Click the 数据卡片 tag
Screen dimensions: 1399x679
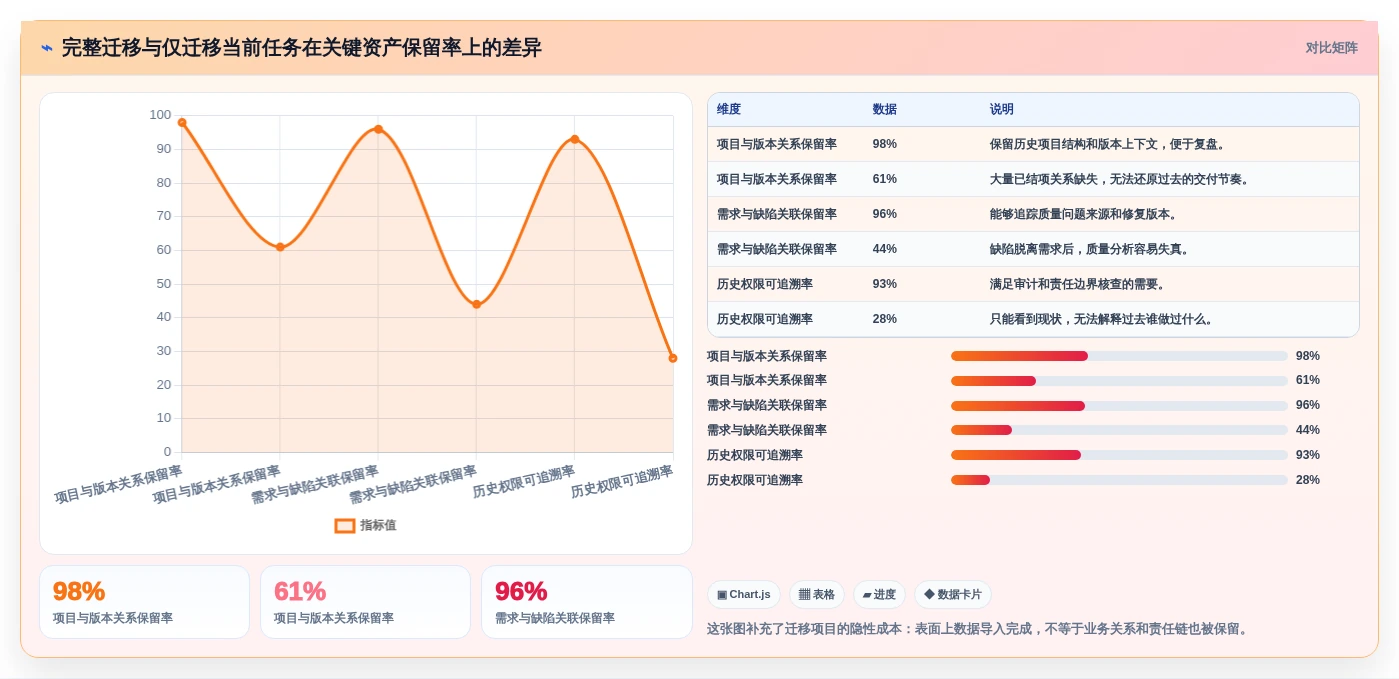click(953, 594)
